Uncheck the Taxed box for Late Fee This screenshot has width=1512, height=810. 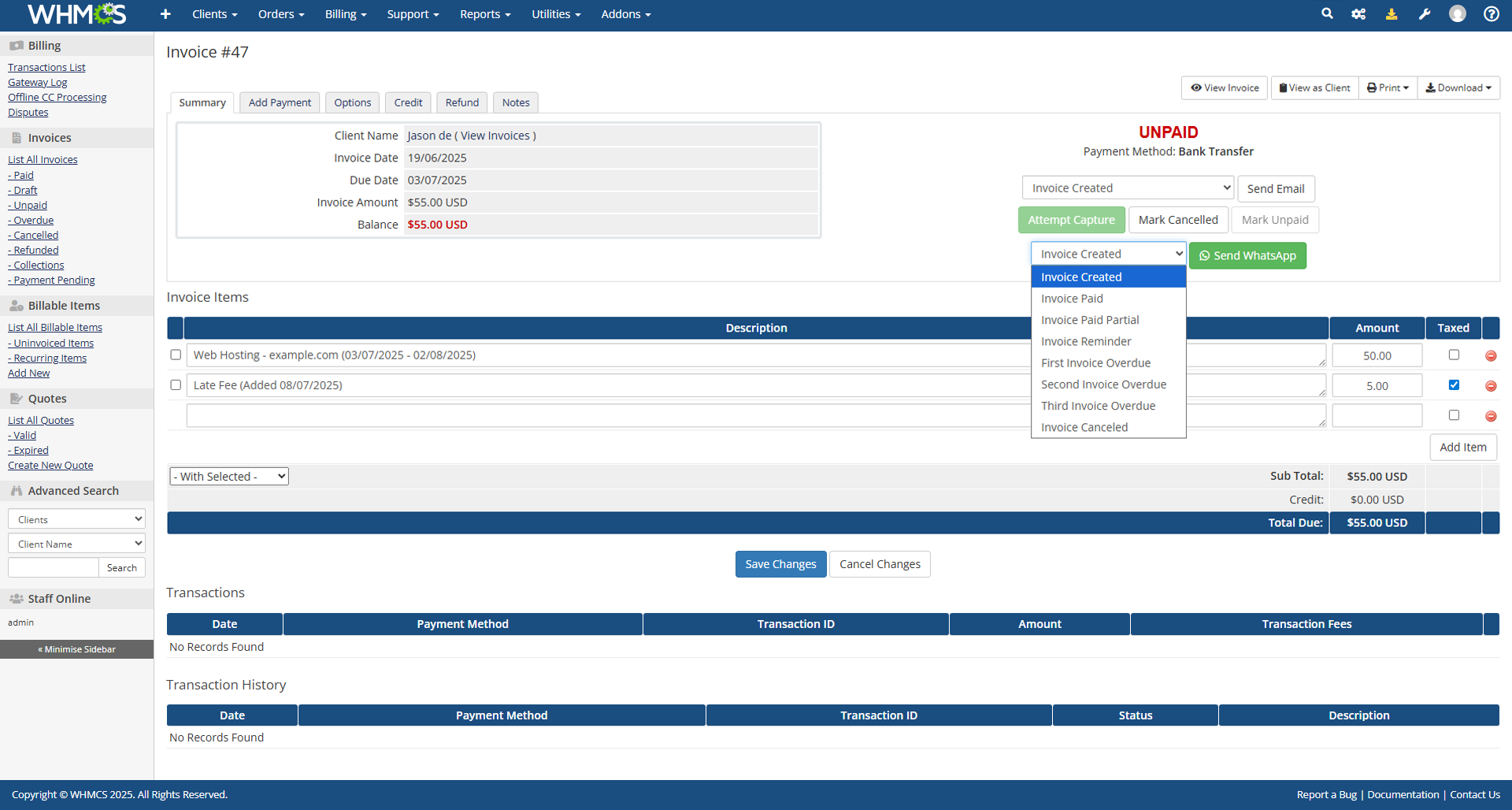pos(1454,385)
